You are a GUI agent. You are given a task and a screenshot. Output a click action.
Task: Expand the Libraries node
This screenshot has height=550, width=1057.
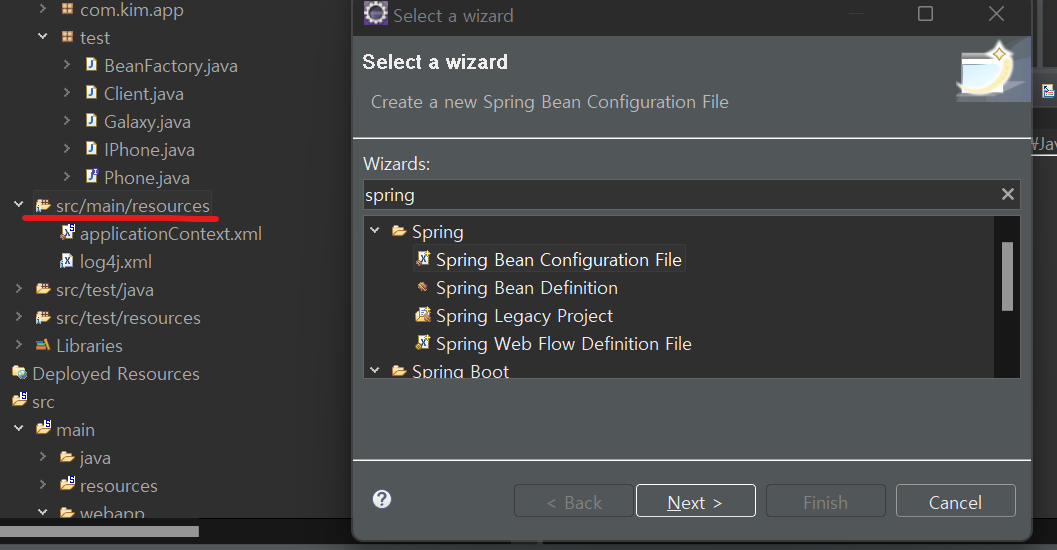coord(19,344)
